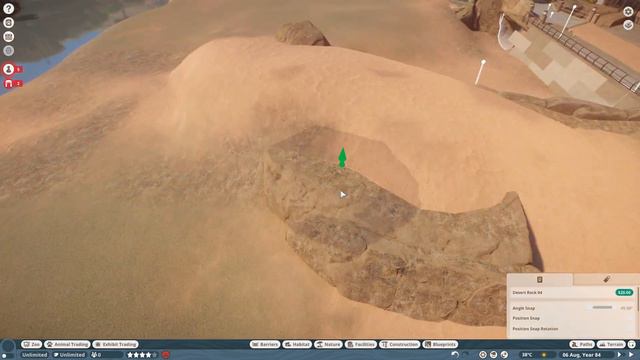The image size is (640, 360).
Task: Click the Unlimited cash display
Action: click(x=34, y=355)
